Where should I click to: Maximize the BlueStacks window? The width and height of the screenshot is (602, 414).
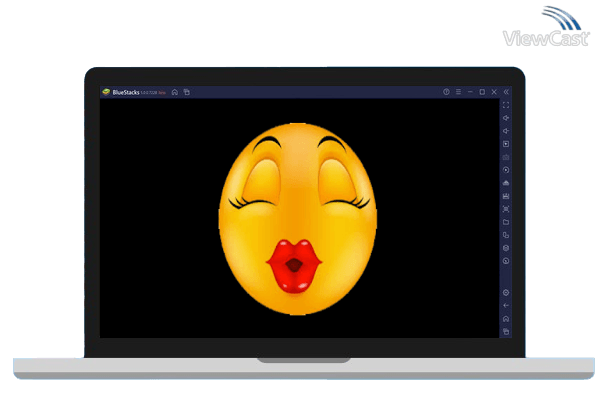click(x=482, y=92)
